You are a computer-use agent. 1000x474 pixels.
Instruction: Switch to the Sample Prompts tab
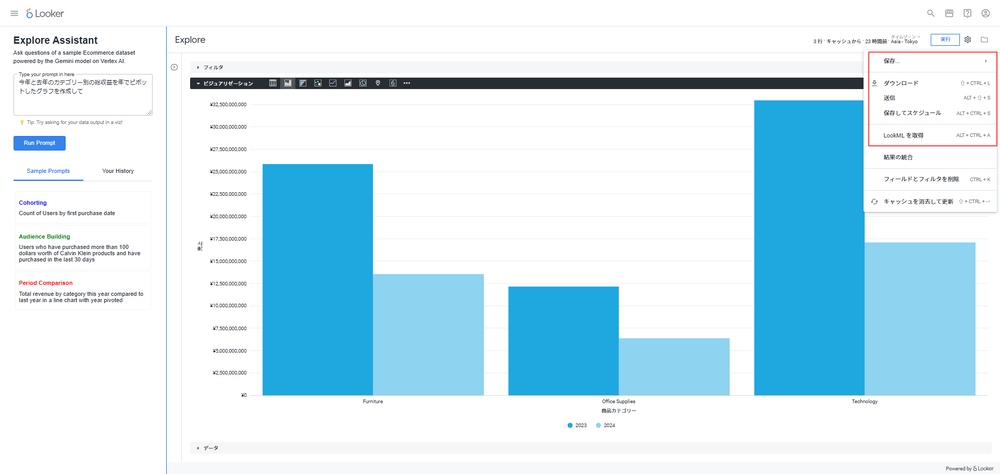pos(48,171)
